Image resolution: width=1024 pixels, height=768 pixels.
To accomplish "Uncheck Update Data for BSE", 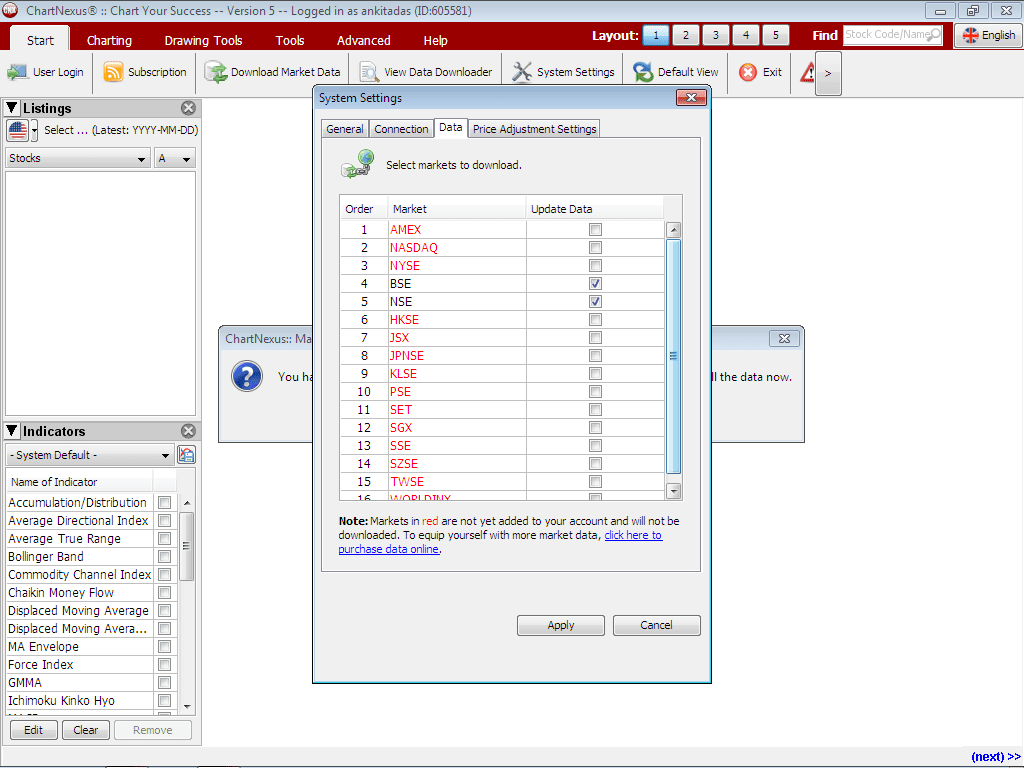I will click(595, 283).
